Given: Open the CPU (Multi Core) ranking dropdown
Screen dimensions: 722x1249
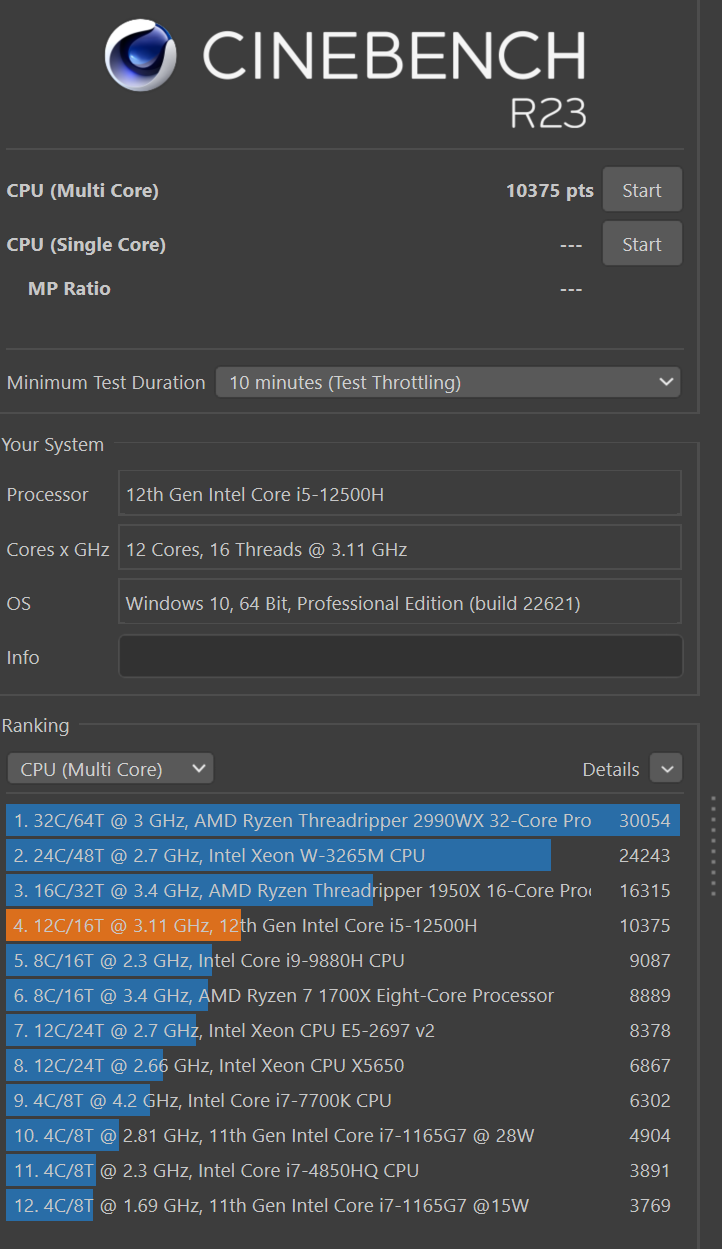Looking at the screenshot, I should click(x=110, y=769).
